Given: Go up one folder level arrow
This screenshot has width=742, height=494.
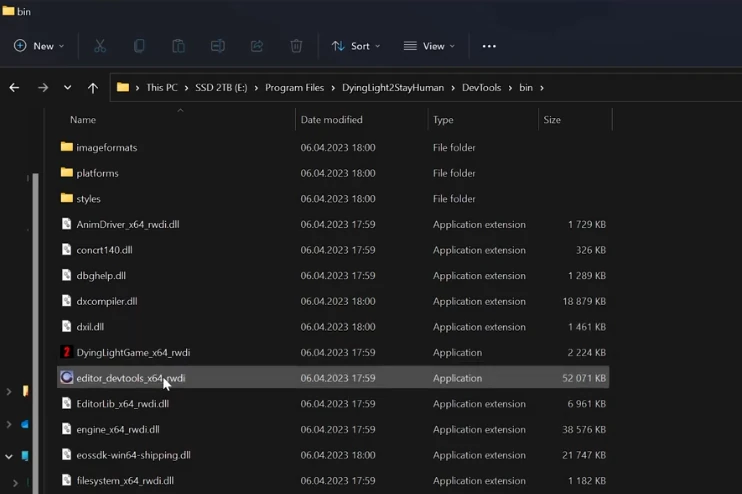Looking at the screenshot, I should click(93, 88).
